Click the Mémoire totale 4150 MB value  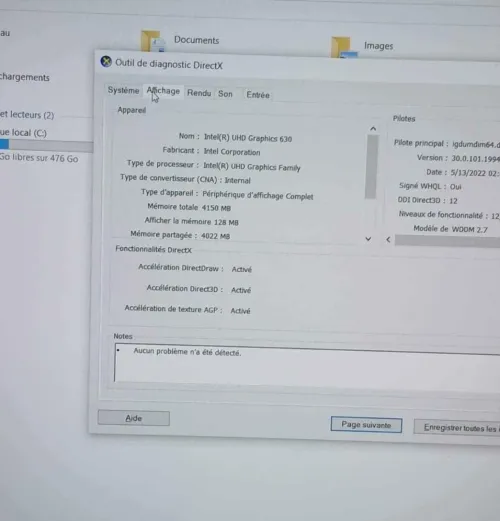[x=216, y=208]
